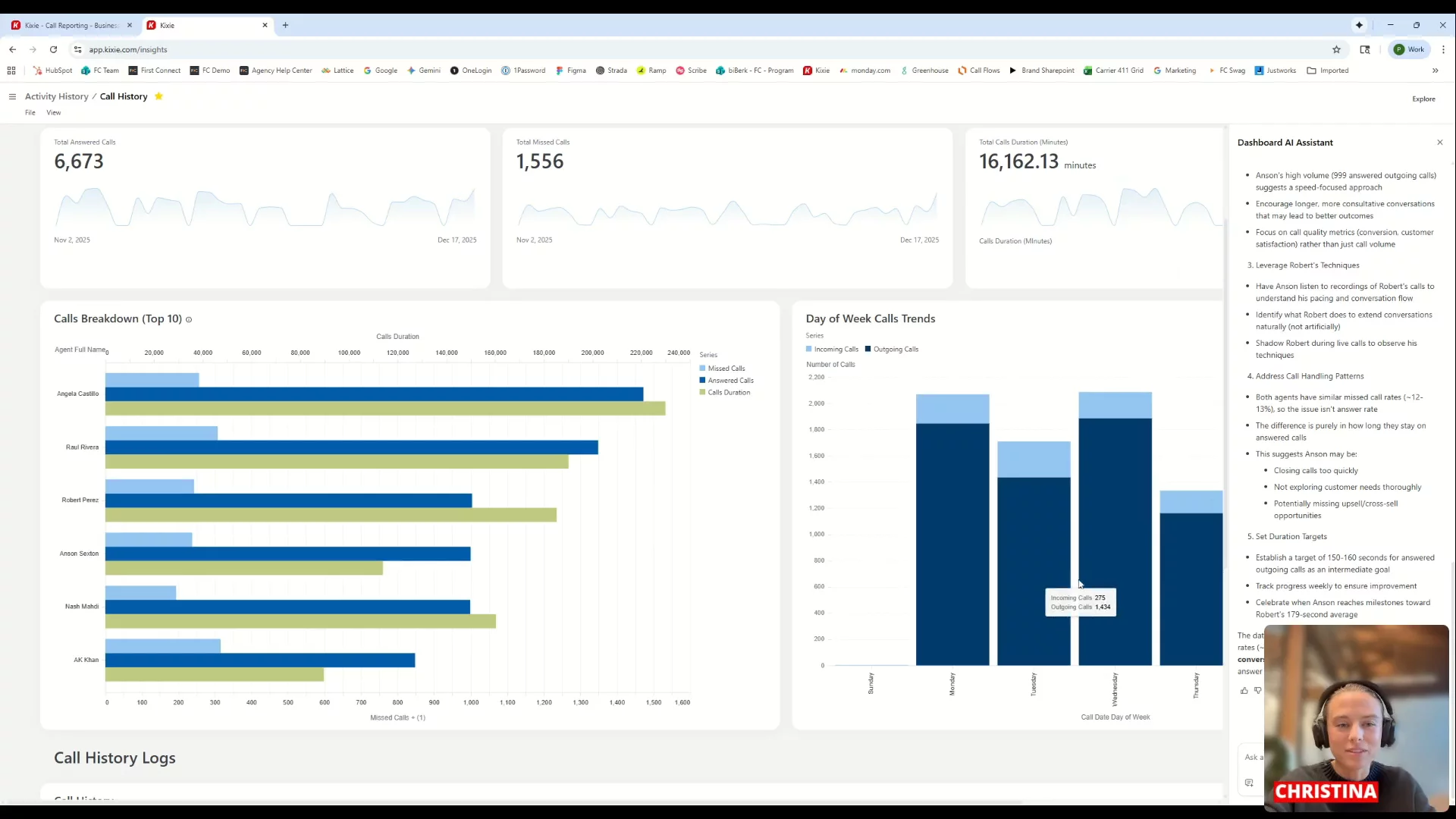Toggle the Missed Calls legend series
Viewport: 1456px width, 819px height.
click(726, 369)
